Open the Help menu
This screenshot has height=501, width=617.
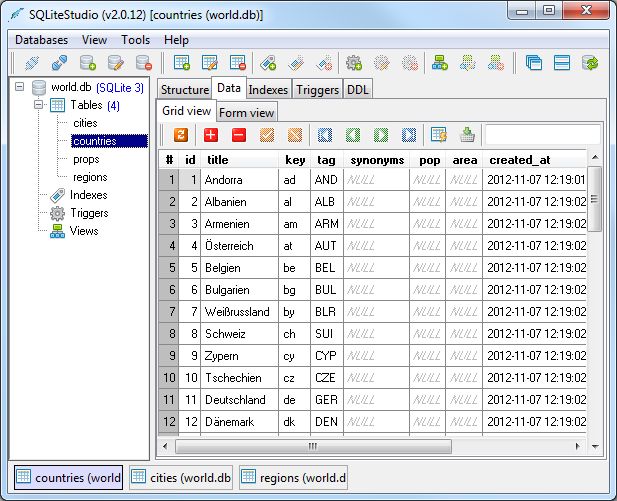(176, 40)
